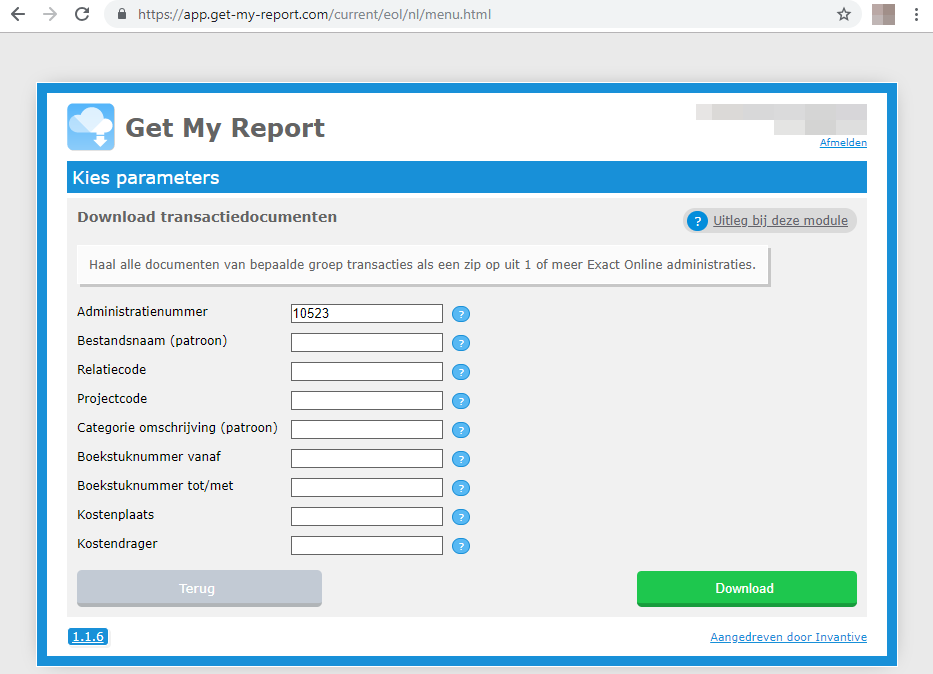The height and width of the screenshot is (674, 933).
Task: Bookmark the page with the star icon
Action: (844, 14)
